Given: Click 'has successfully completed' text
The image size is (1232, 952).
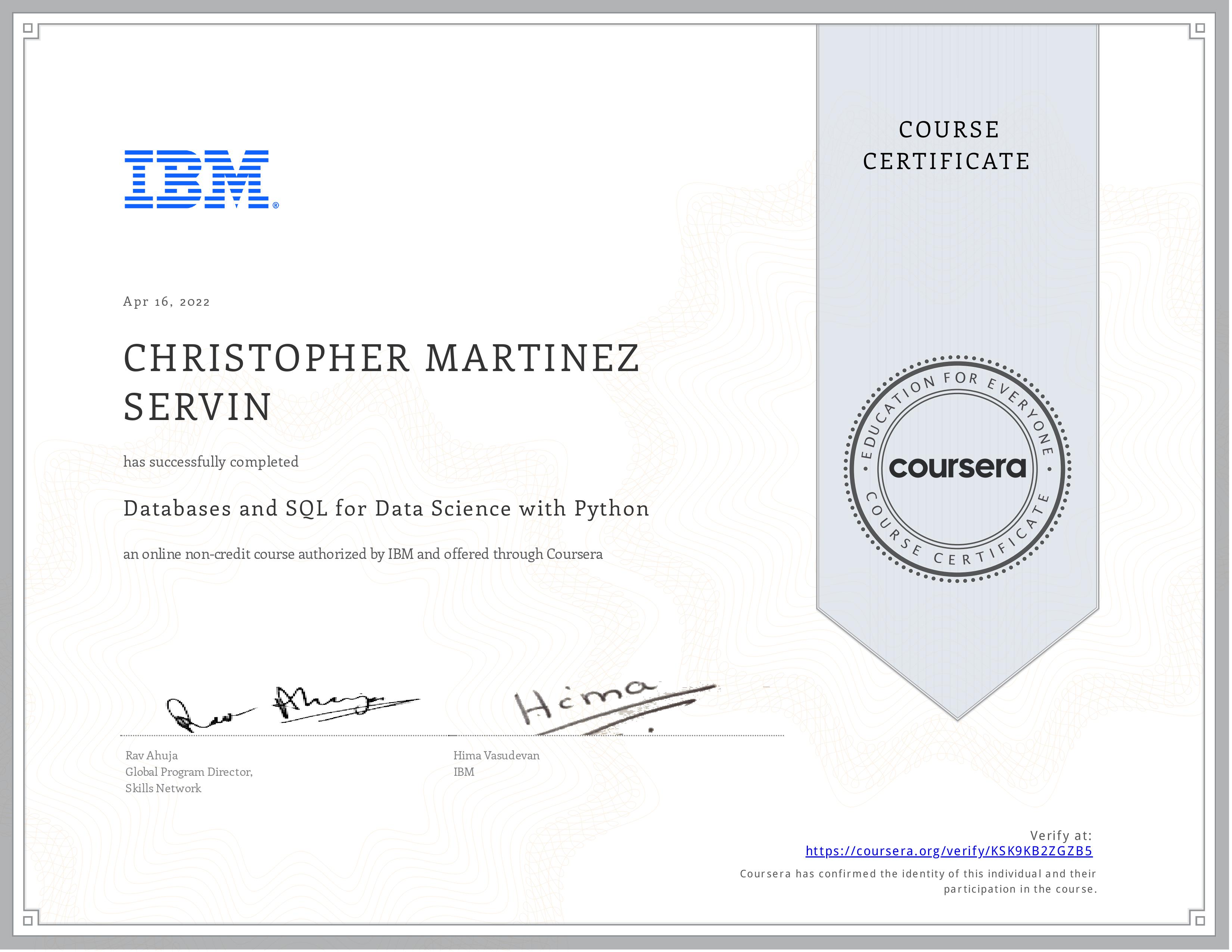Looking at the screenshot, I should pyautogui.click(x=211, y=462).
